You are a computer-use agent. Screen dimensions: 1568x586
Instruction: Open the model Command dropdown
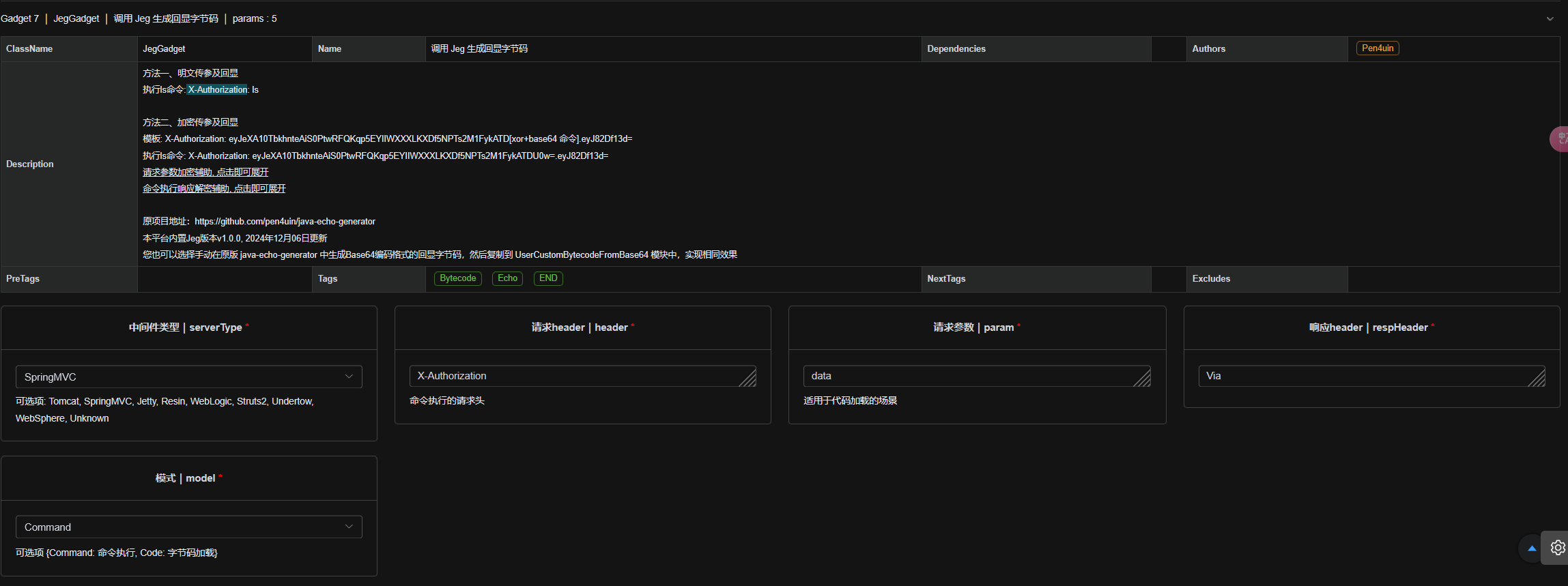click(x=189, y=527)
